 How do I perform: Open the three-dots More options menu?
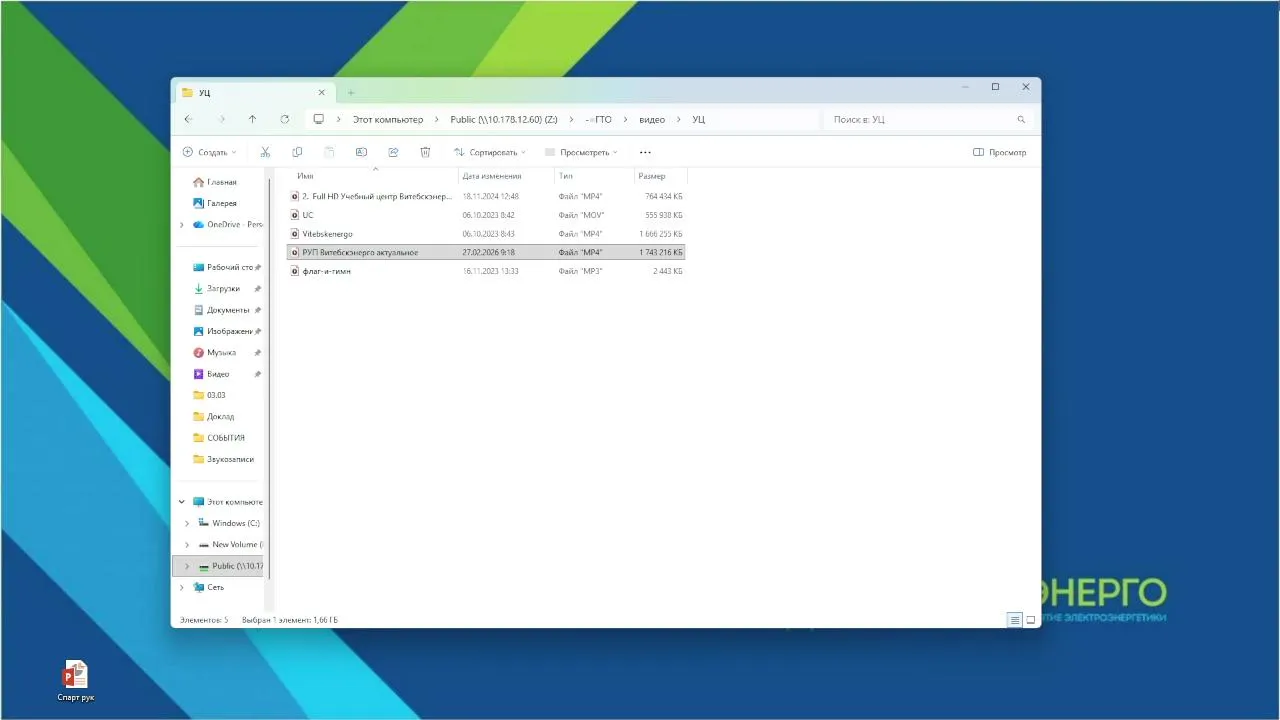[645, 152]
